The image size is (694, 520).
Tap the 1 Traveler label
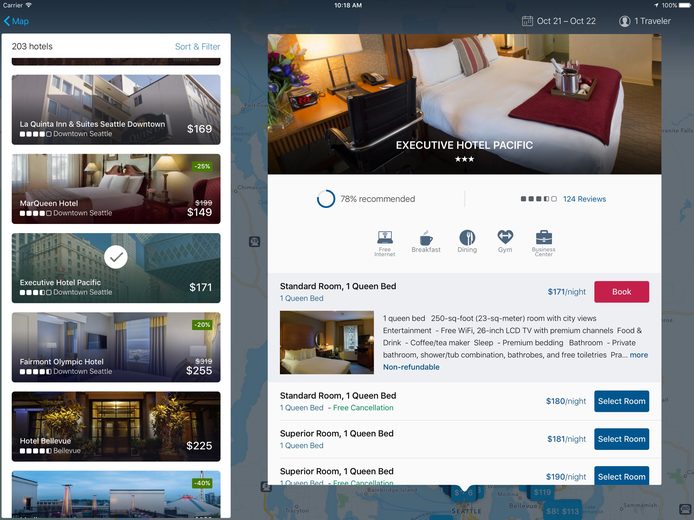coord(652,21)
